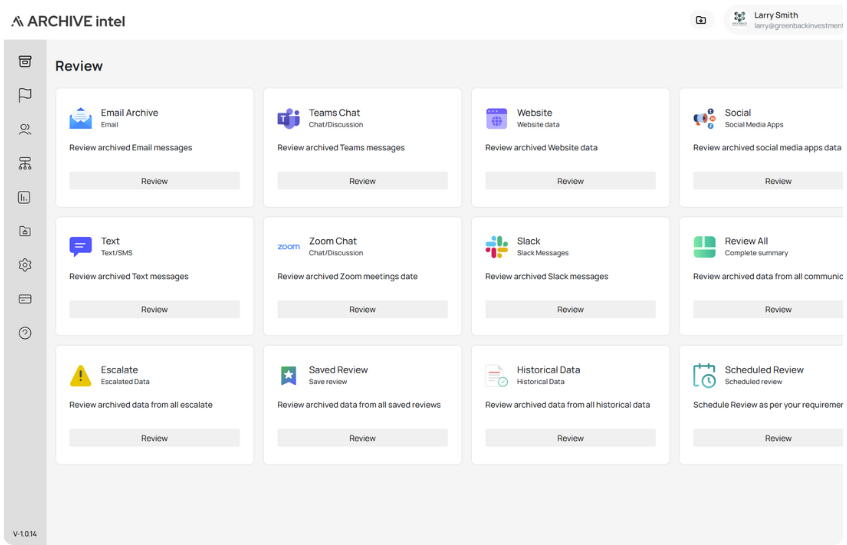The width and height of the screenshot is (847, 545).
Task: Click the Social megaphone icon
Action: [x=704, y=118]
